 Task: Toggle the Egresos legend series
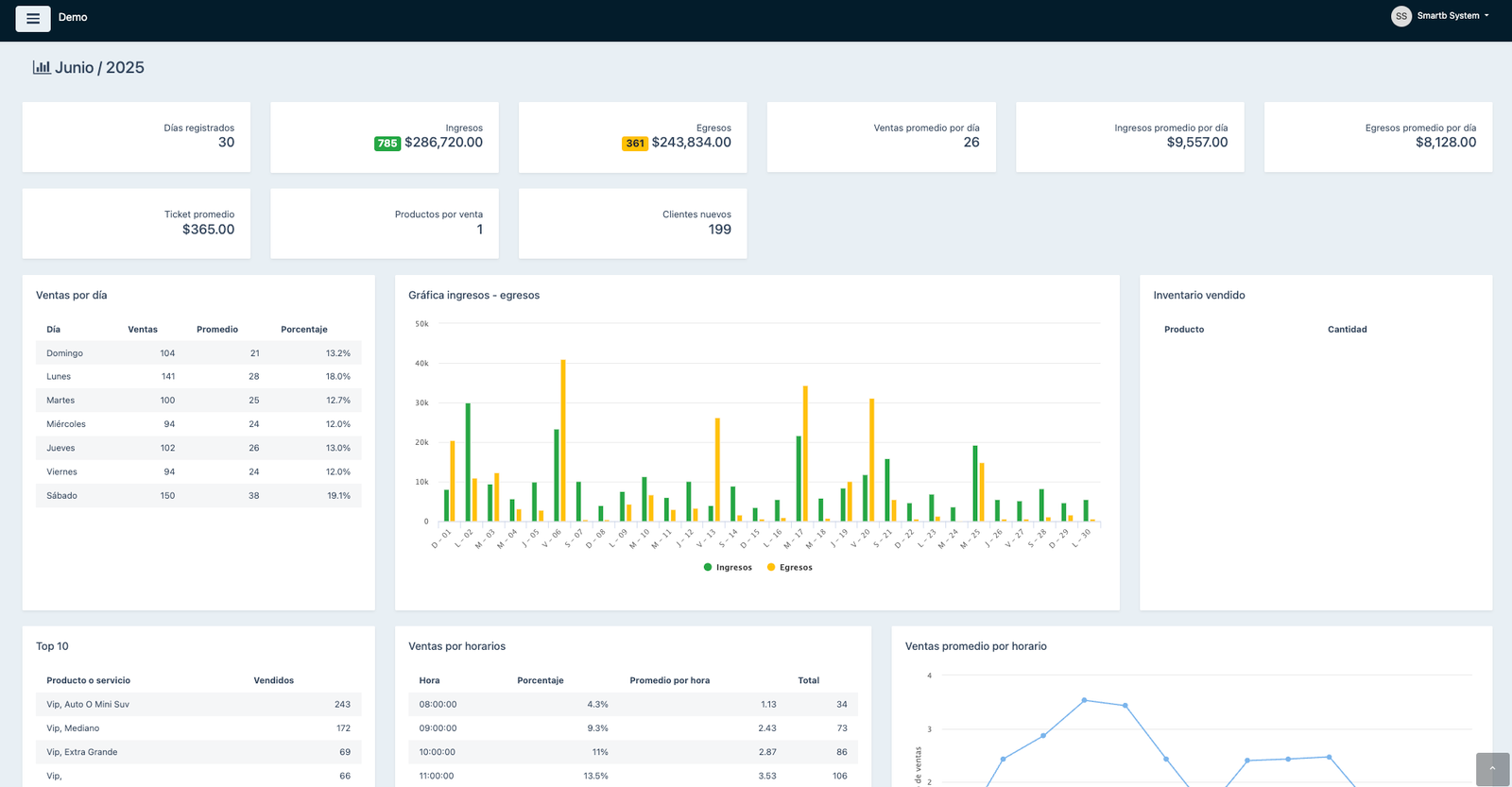790,568
